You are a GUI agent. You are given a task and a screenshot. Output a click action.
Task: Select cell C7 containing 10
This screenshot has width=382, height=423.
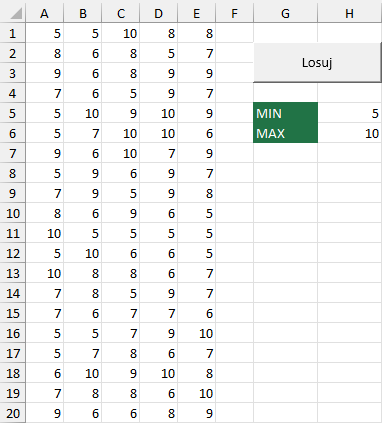[x=121, y=153]
